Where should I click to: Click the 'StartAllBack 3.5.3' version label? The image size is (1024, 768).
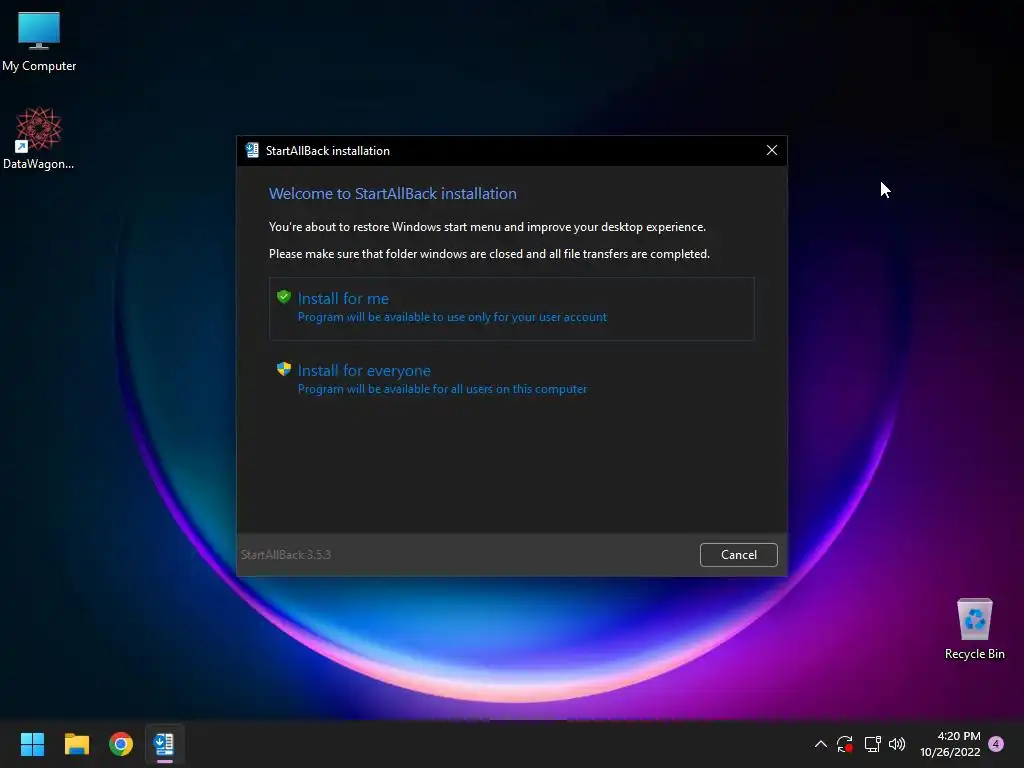point(285,554)
